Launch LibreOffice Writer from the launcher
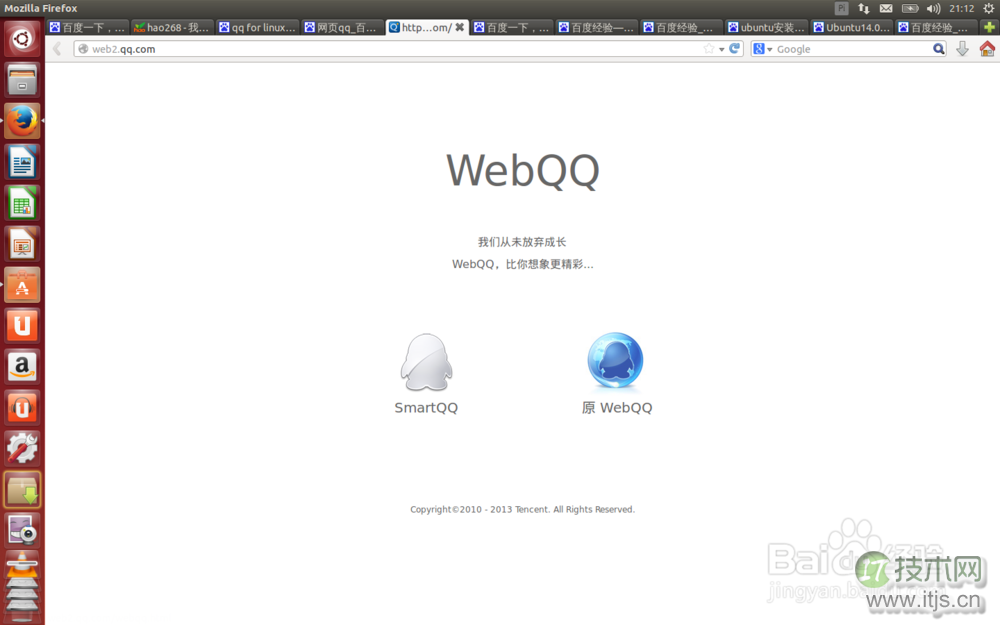Viewport: 1000px width, 625px height. [22, 162]
